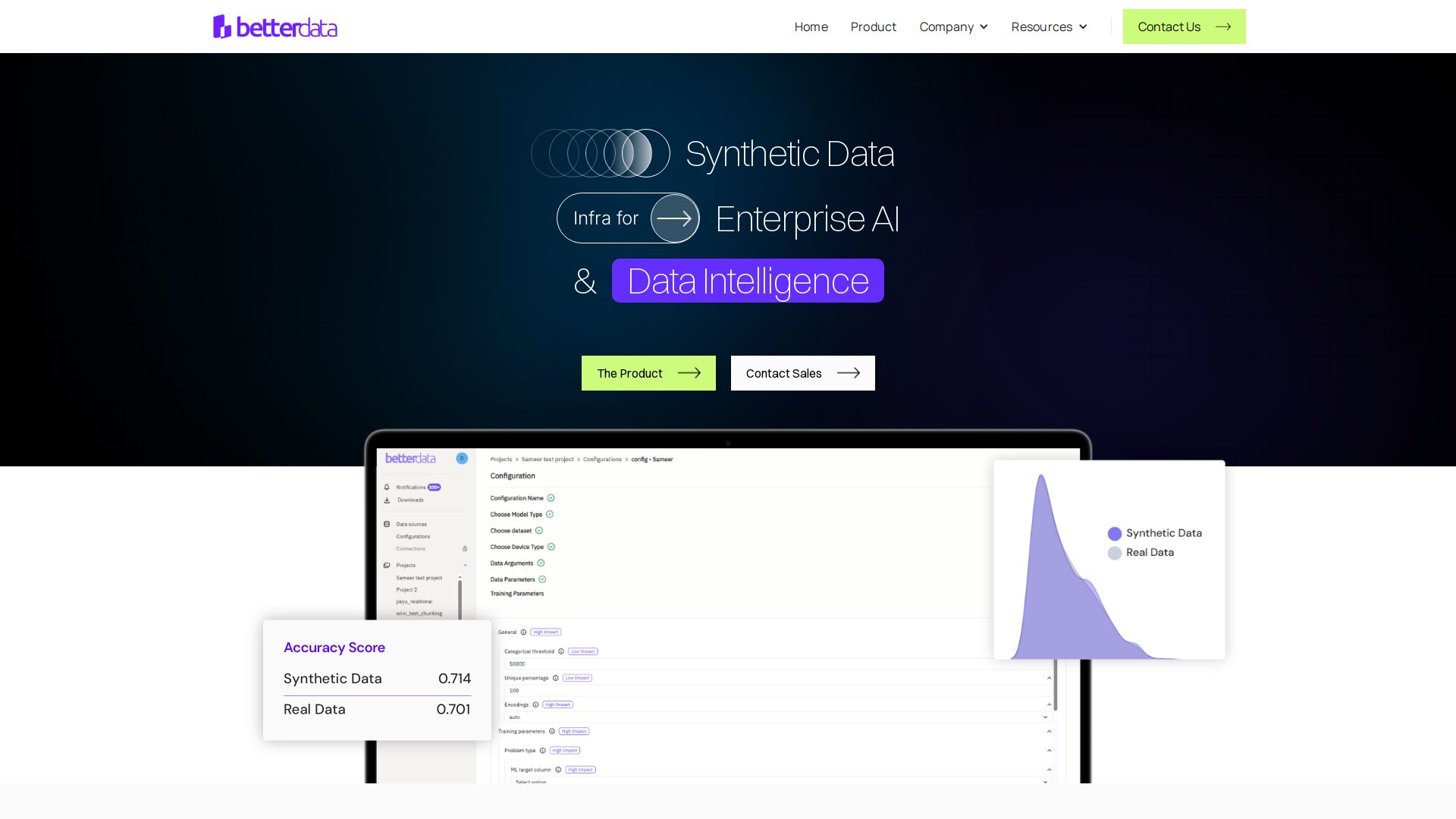Click the config - Sameer breadcrumb

[x=652, y=460]
